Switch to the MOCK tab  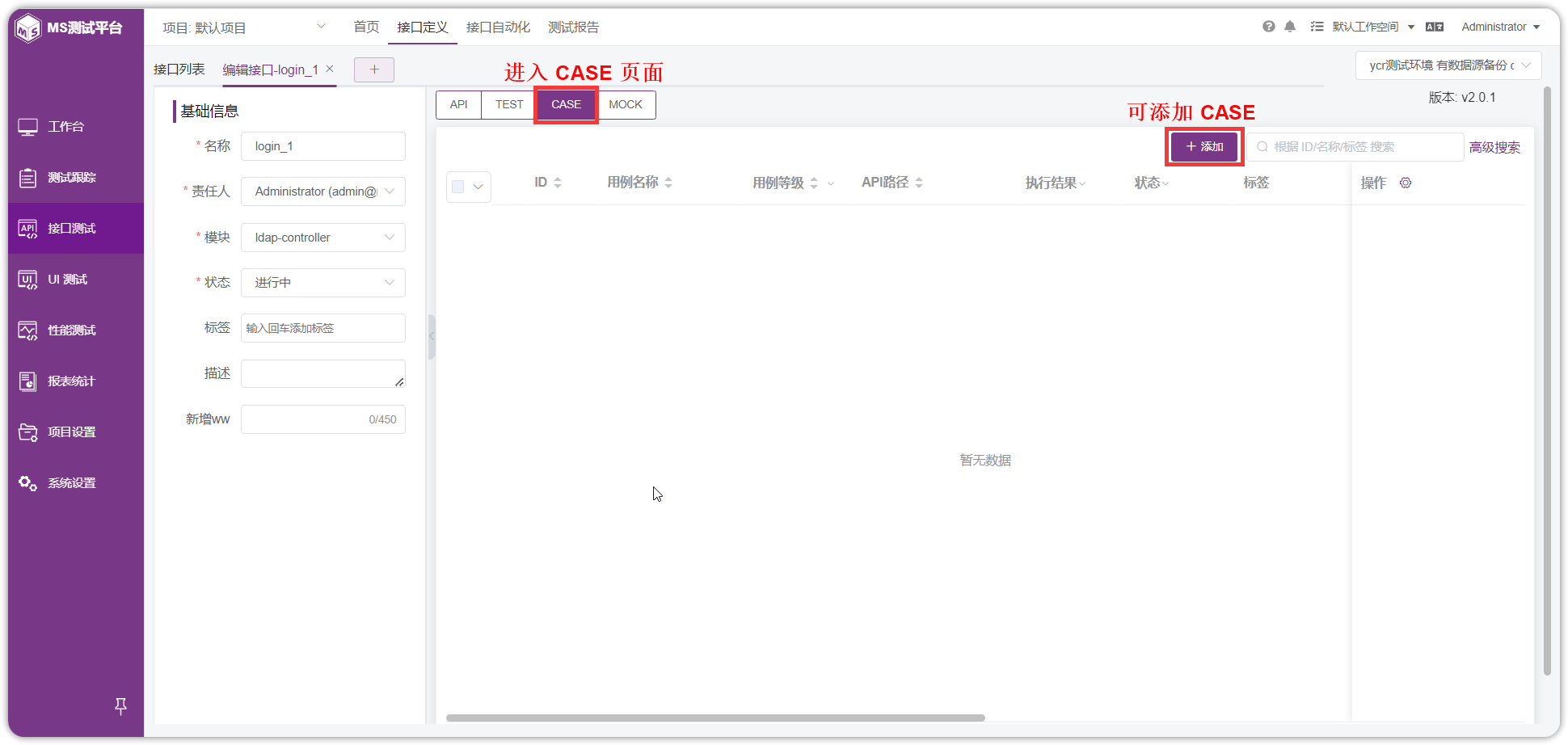626,105
